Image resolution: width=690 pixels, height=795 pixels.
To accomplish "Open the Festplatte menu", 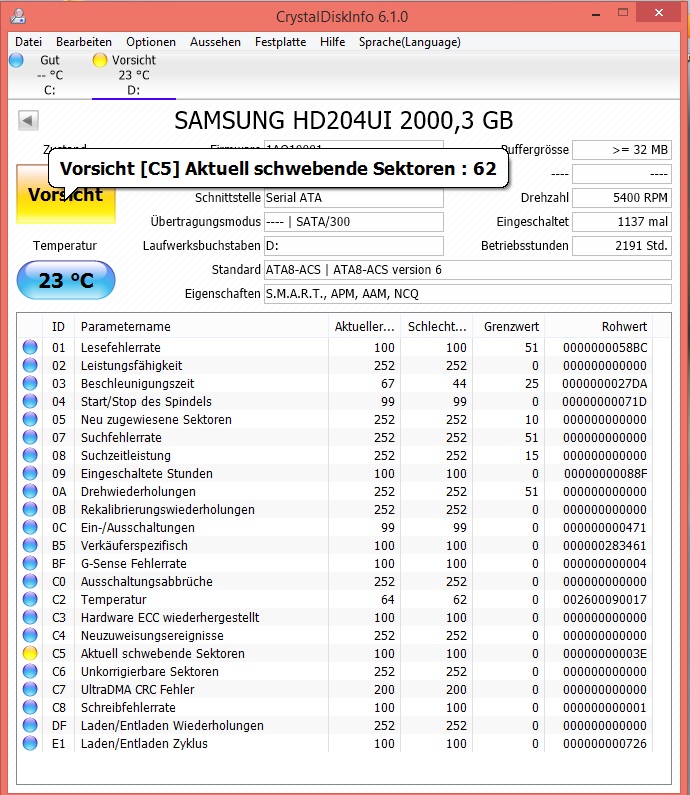I will 280,42.
